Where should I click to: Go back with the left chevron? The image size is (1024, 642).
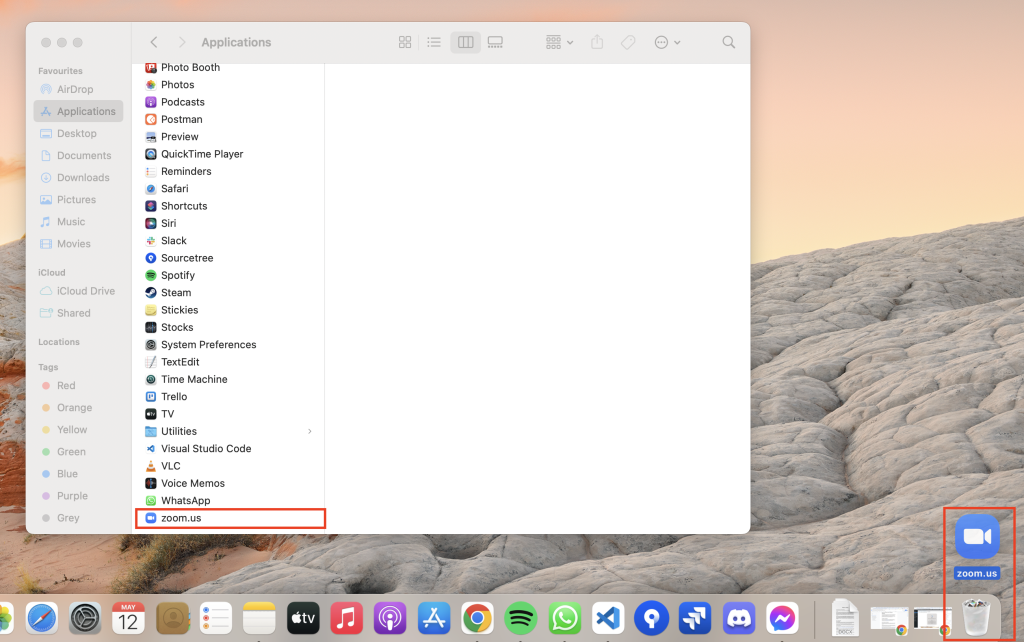[154, 42]
